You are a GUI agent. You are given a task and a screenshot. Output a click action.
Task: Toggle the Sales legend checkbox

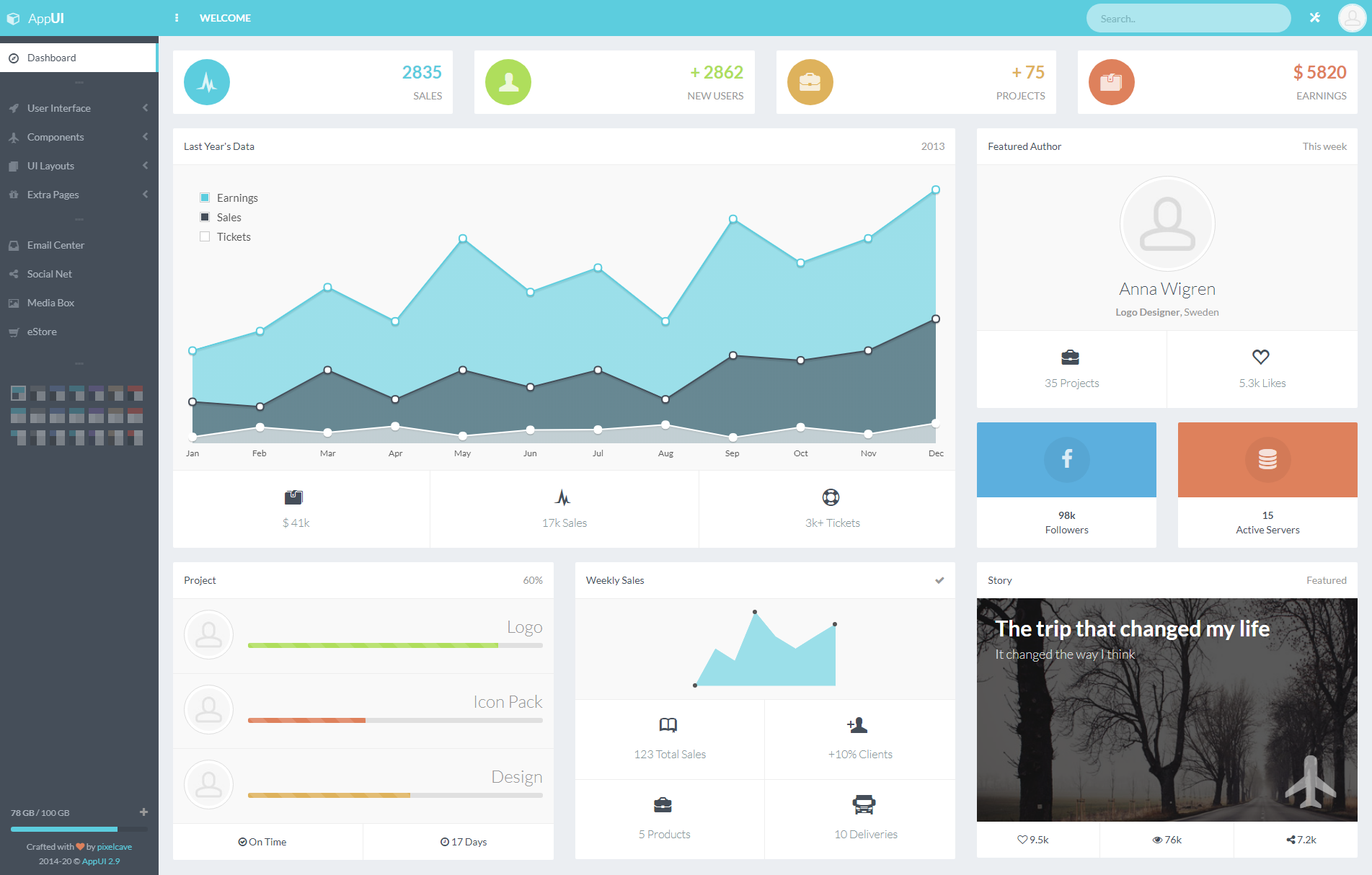coord(205,217)
